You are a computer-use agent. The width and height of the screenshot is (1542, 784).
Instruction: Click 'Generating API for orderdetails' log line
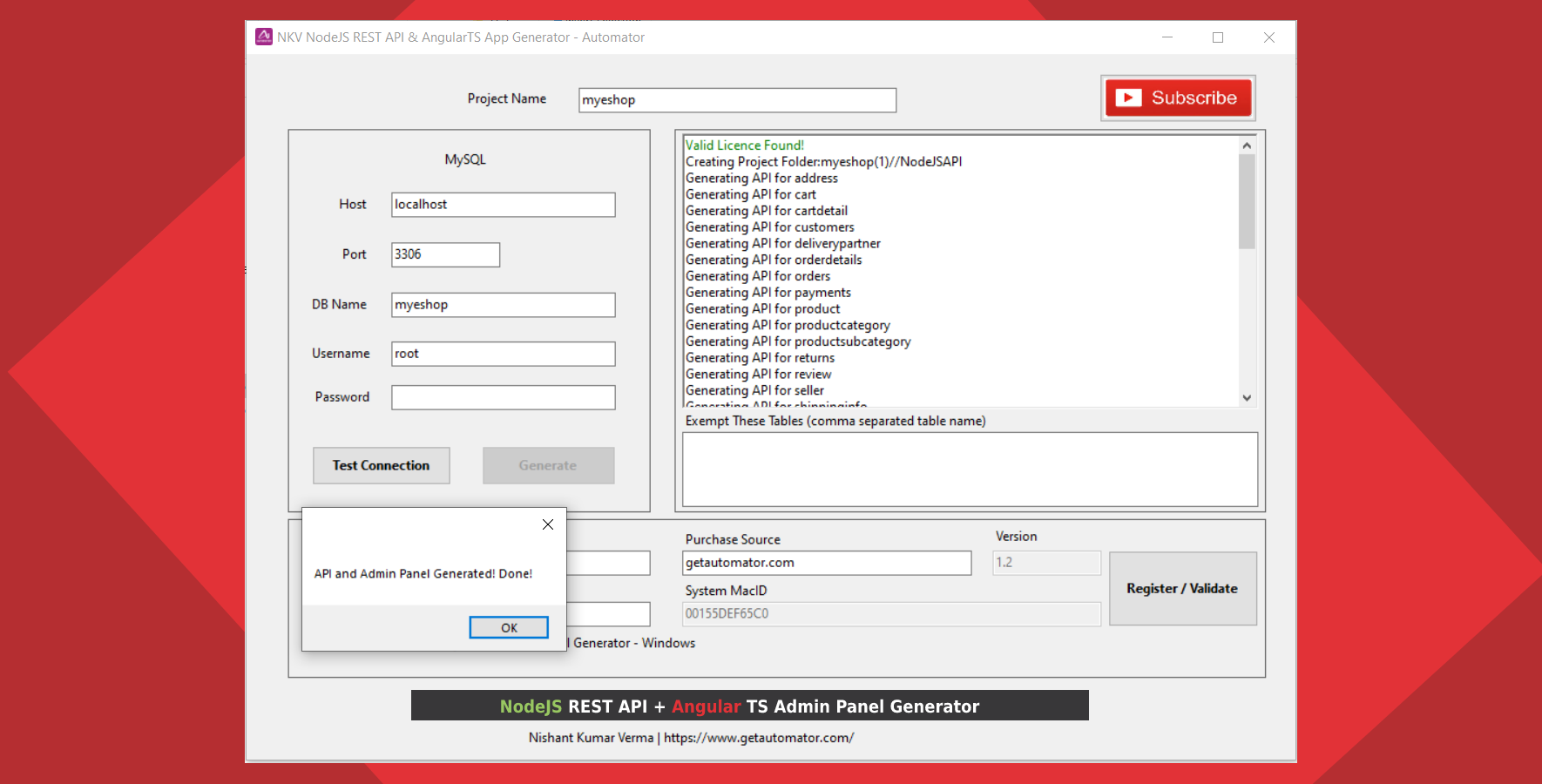tap(774, 260)
